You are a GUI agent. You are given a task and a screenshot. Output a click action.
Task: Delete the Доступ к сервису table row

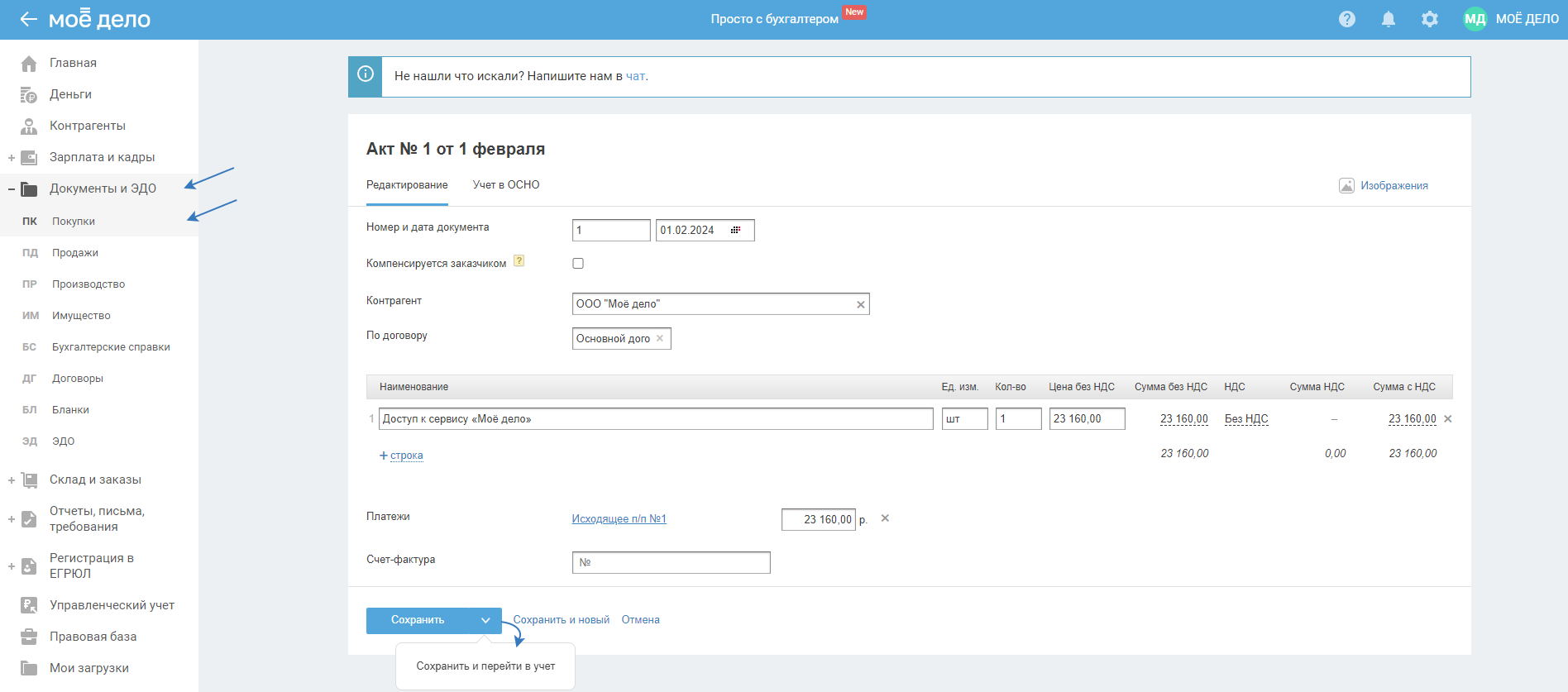click(x=1448, y=419)
